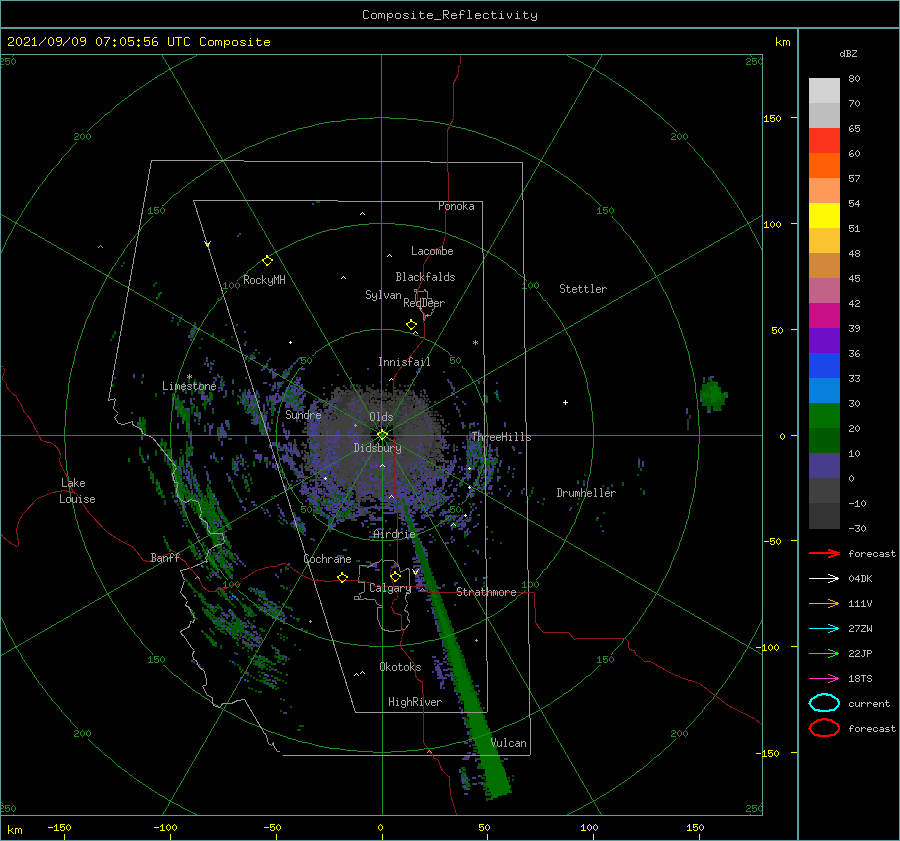900x841 pixels.
Task: Click the Banff label
Action: [x=165, y=557]
